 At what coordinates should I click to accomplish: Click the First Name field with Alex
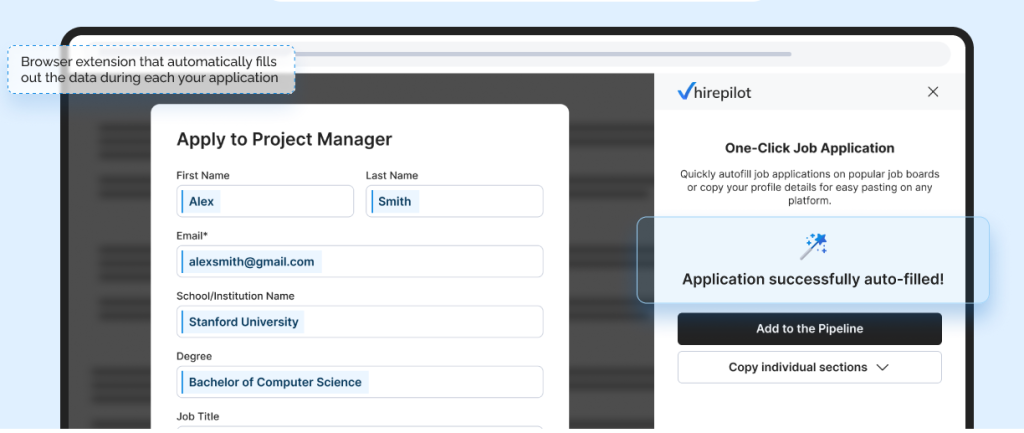265,201
